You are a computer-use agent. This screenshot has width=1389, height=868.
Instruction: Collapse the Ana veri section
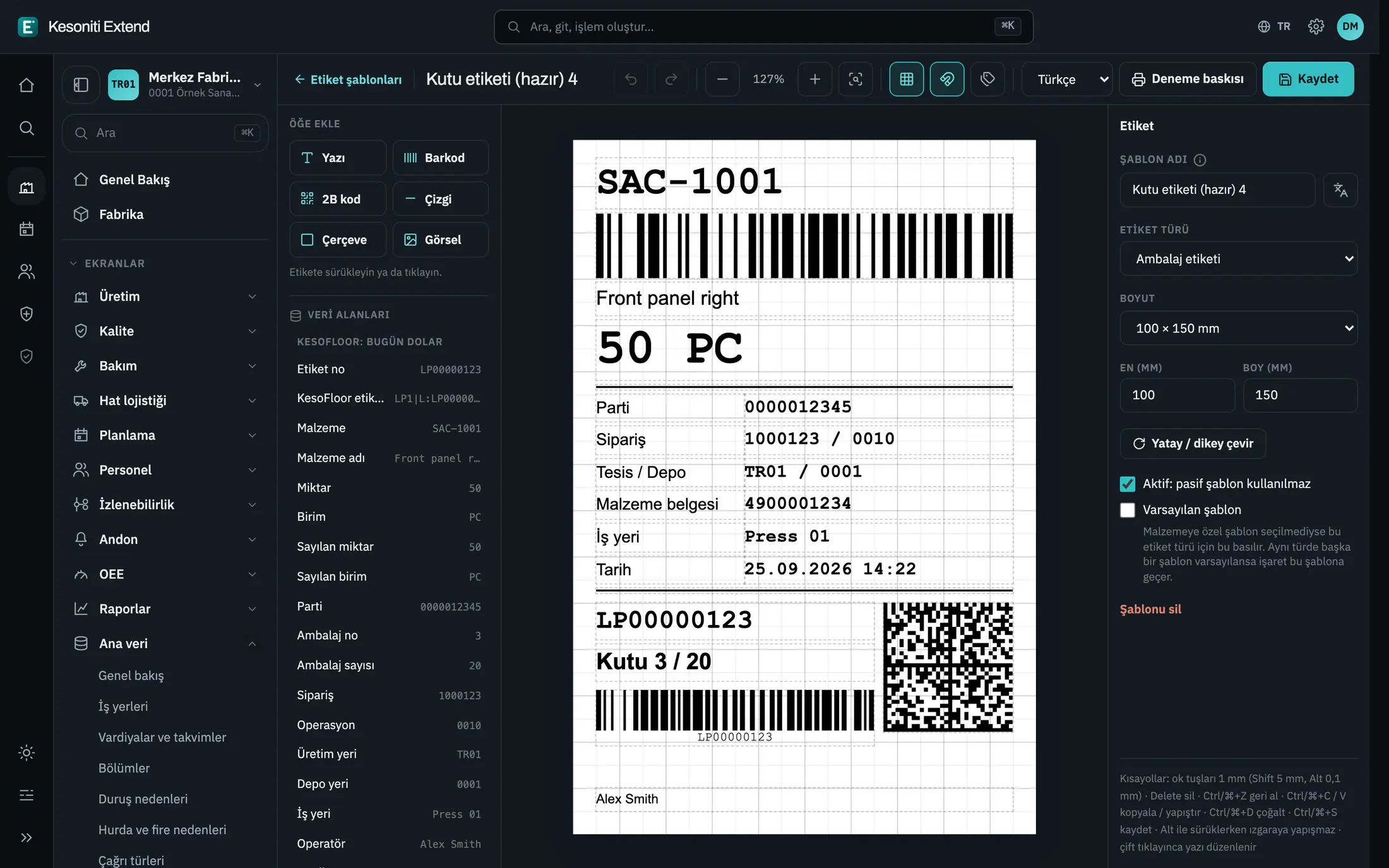pos(165,643)
